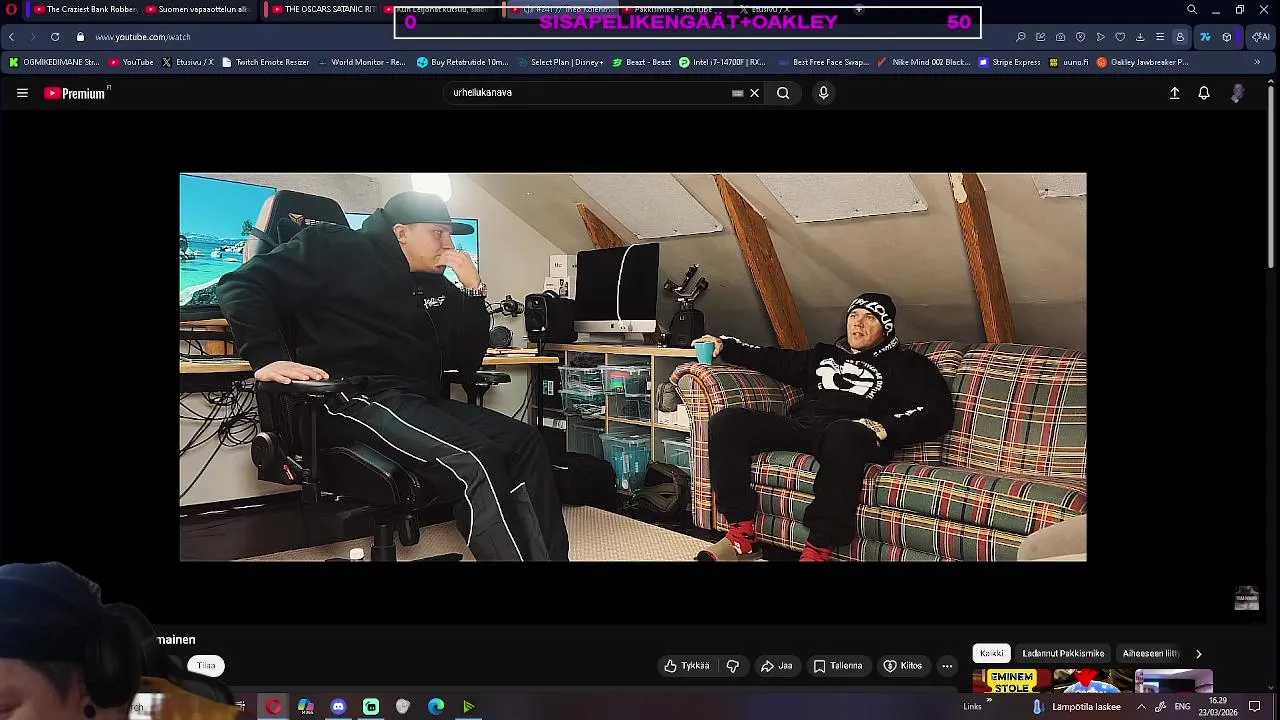The image size is (1280, 720).
Task: Open the player play icon in address bar
Action: point(1101,37)
